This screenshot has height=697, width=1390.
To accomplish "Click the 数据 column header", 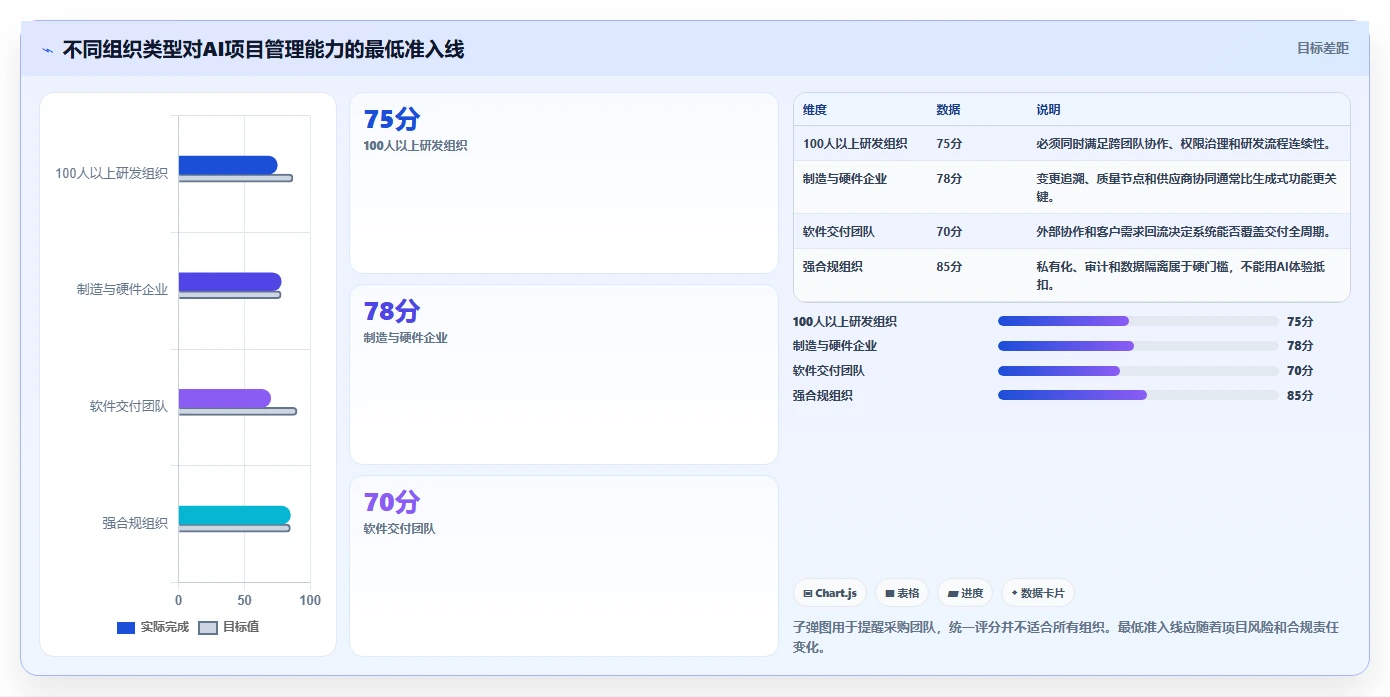I will [948, 110].
